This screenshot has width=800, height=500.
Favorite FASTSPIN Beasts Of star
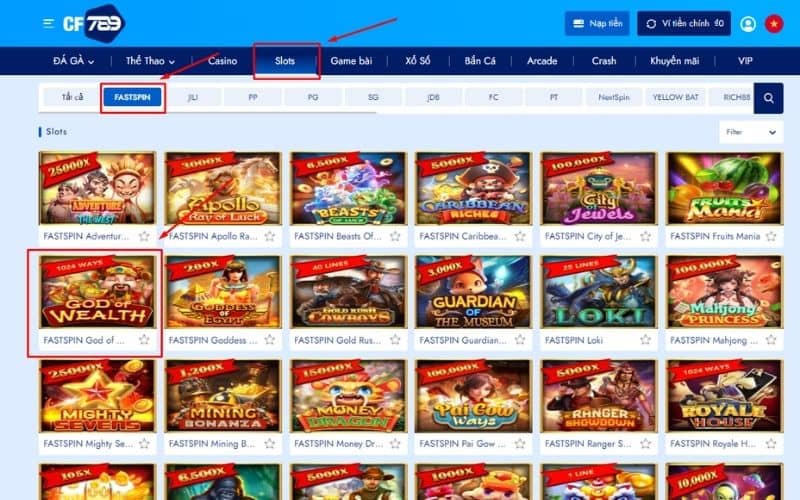[x=395, y=236]
